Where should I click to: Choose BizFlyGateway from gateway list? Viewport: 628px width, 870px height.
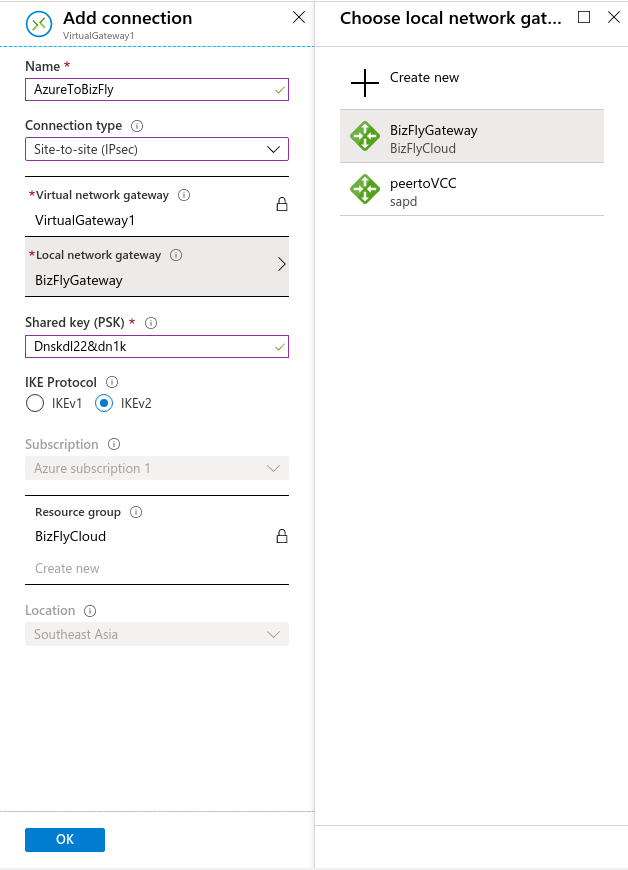tap(472, 136)
